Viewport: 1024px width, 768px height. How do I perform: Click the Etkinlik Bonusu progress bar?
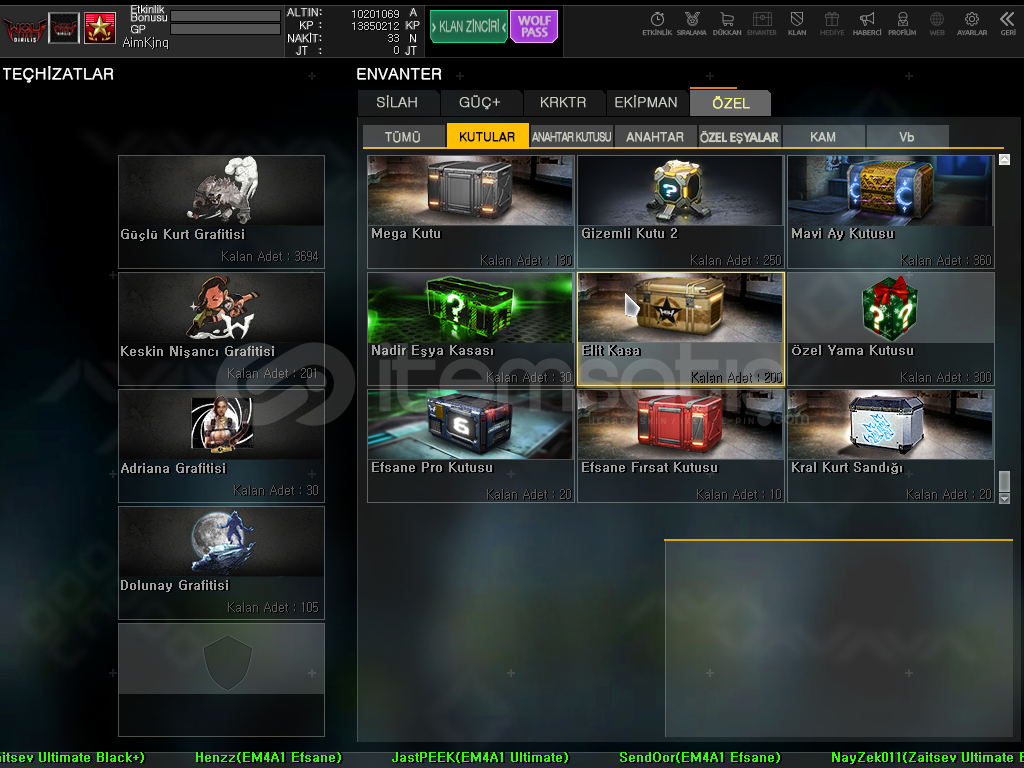pyautogui.click(x=225, y=16)
